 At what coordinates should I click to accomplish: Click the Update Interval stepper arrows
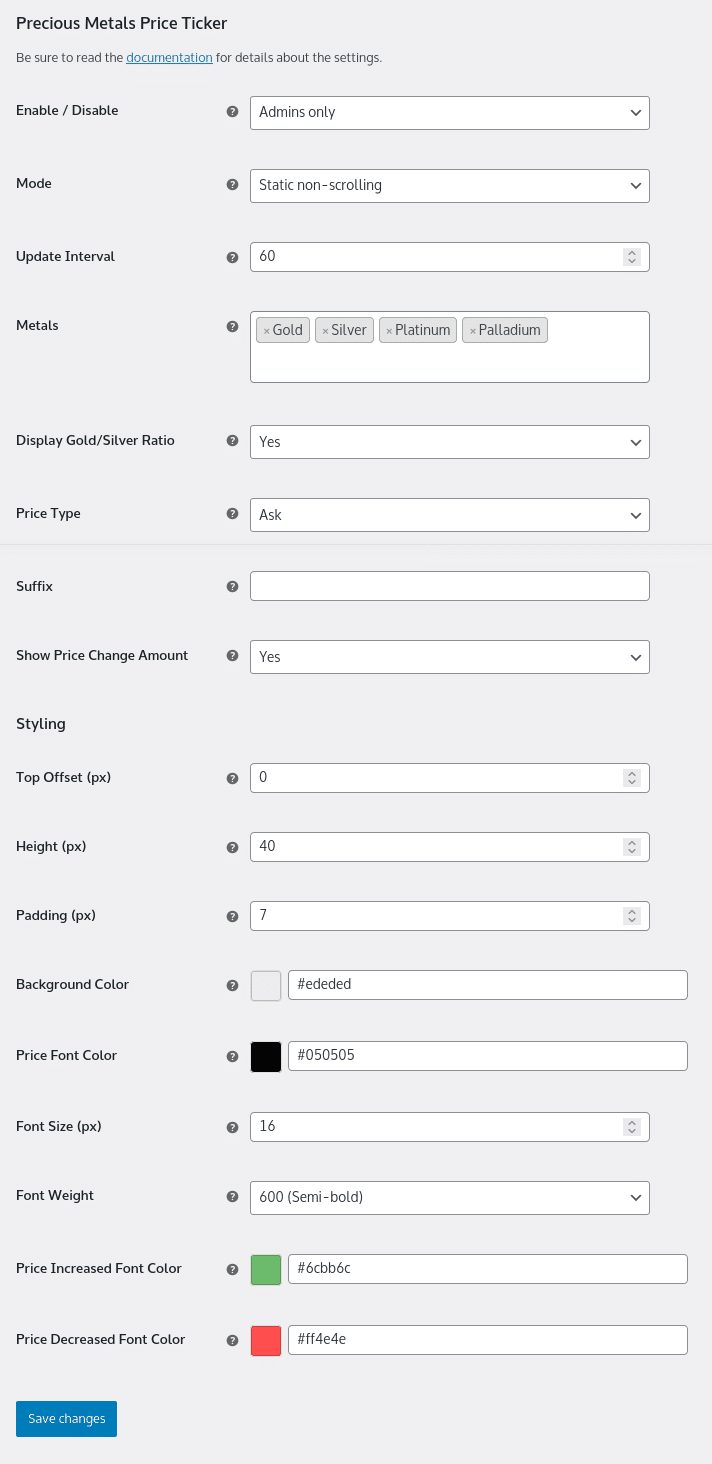[632, 257]
